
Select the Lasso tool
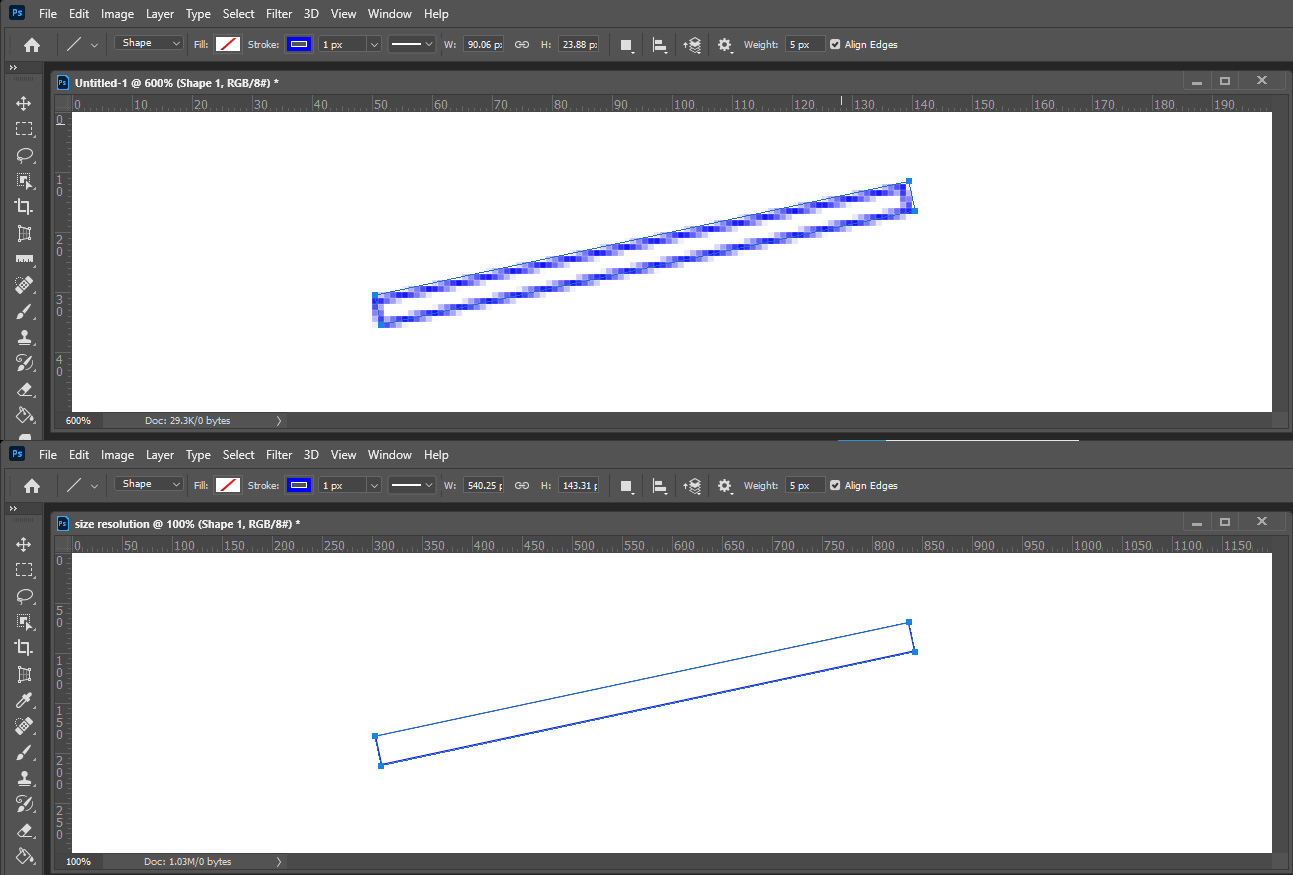pyautogui.click(x=26, y=155)
